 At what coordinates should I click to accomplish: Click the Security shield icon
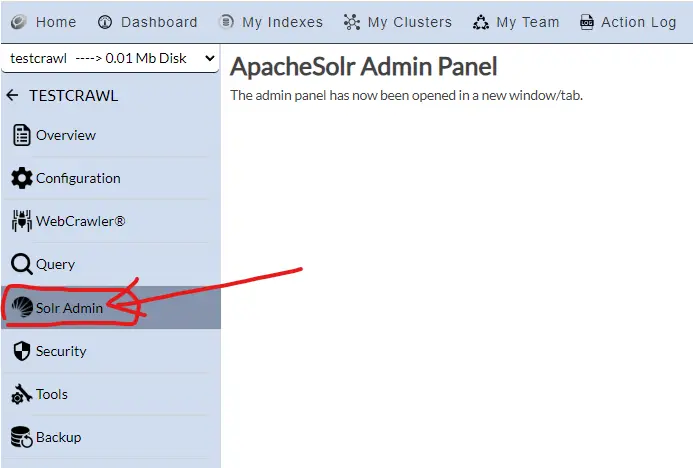21,351
